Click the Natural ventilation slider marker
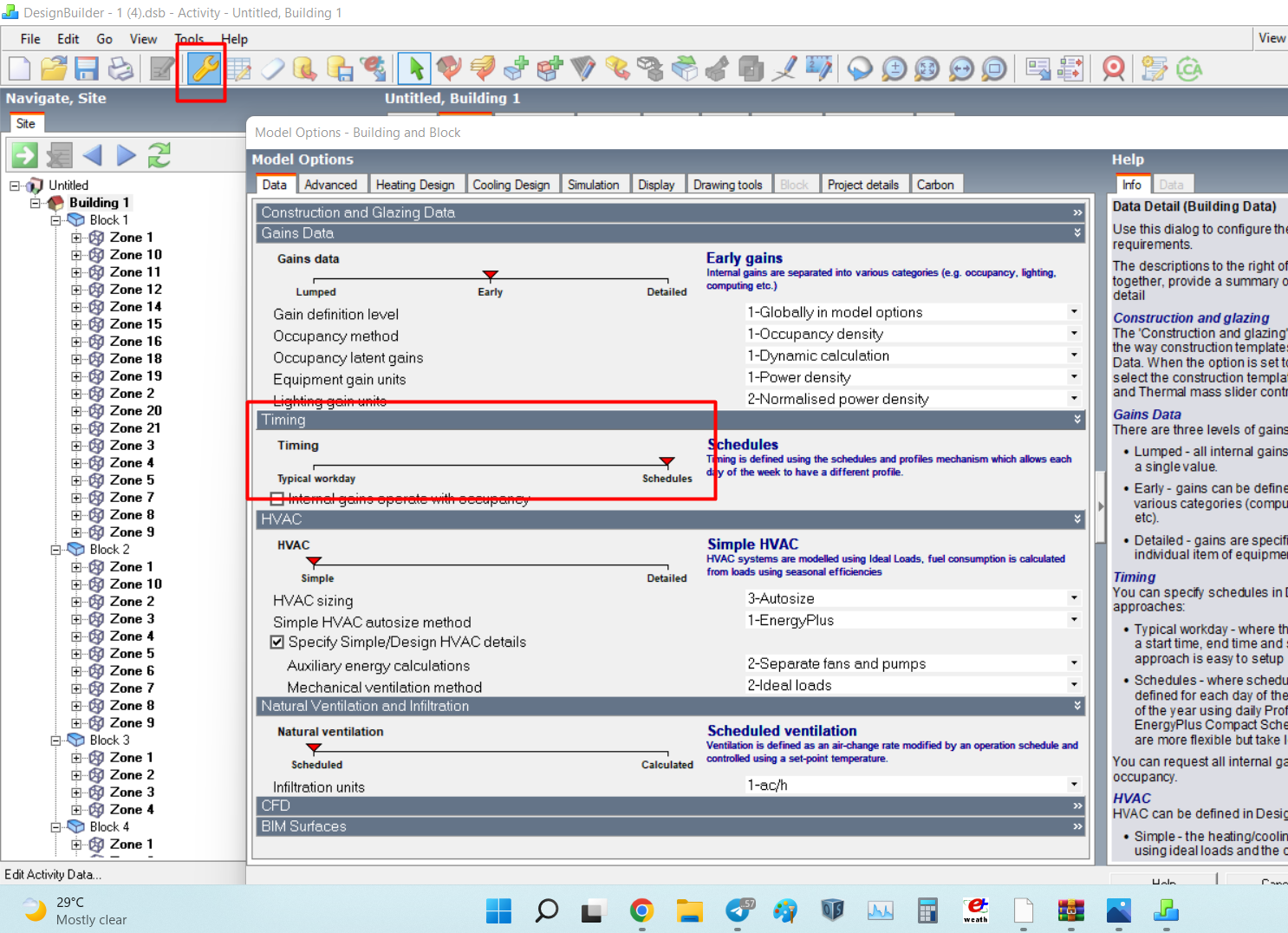 tap(314, 748)
